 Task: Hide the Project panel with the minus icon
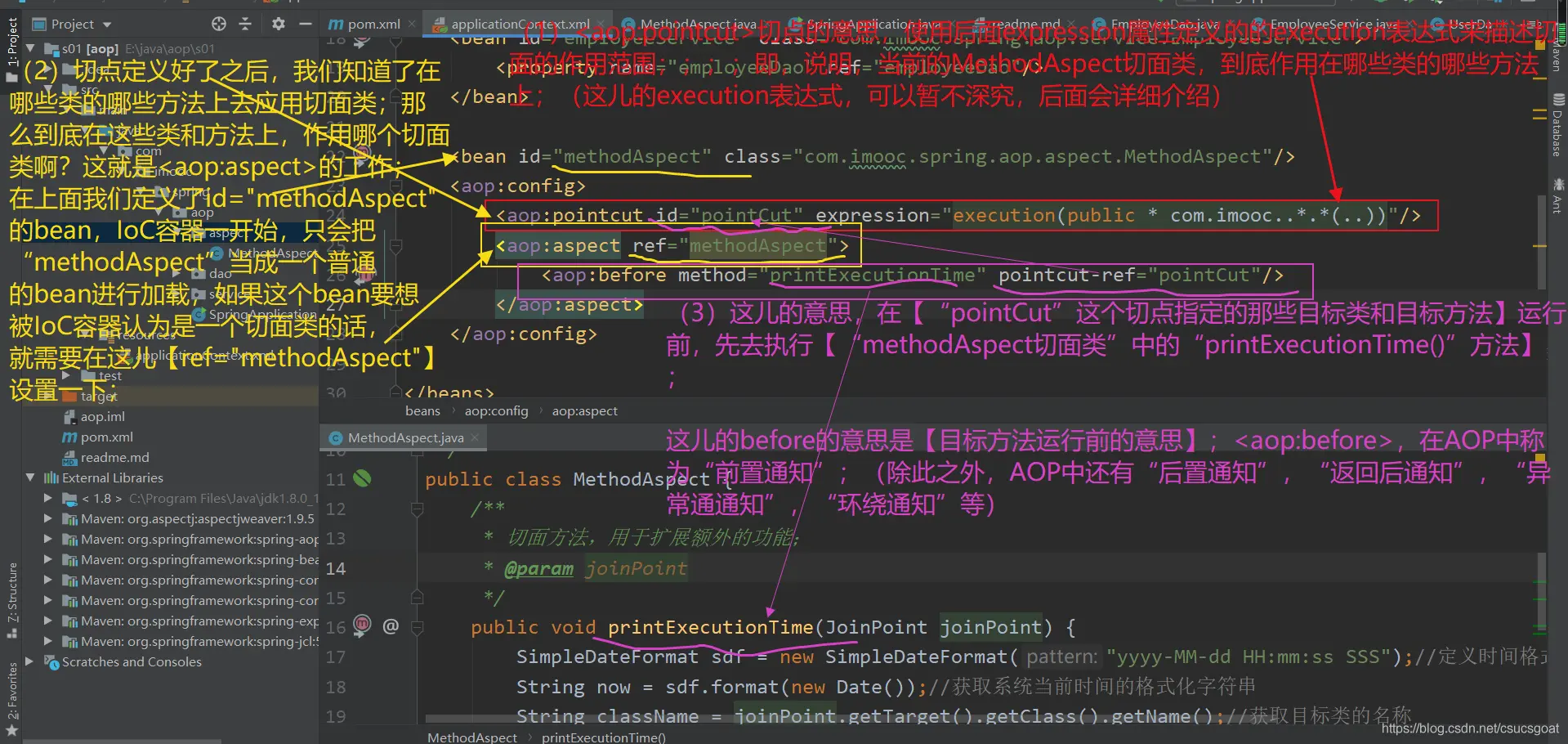tap(306, 24)
